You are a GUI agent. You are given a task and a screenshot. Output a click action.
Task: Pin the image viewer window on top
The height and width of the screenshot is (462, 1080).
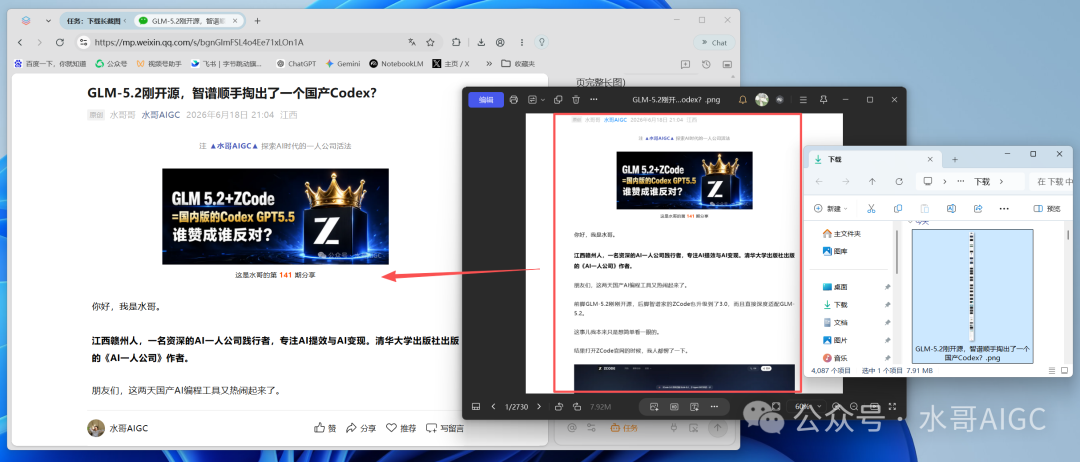[823, 100]
